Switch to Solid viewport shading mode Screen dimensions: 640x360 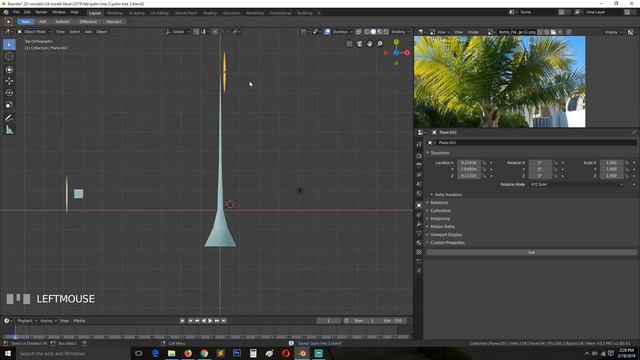(x=373, y=32)
